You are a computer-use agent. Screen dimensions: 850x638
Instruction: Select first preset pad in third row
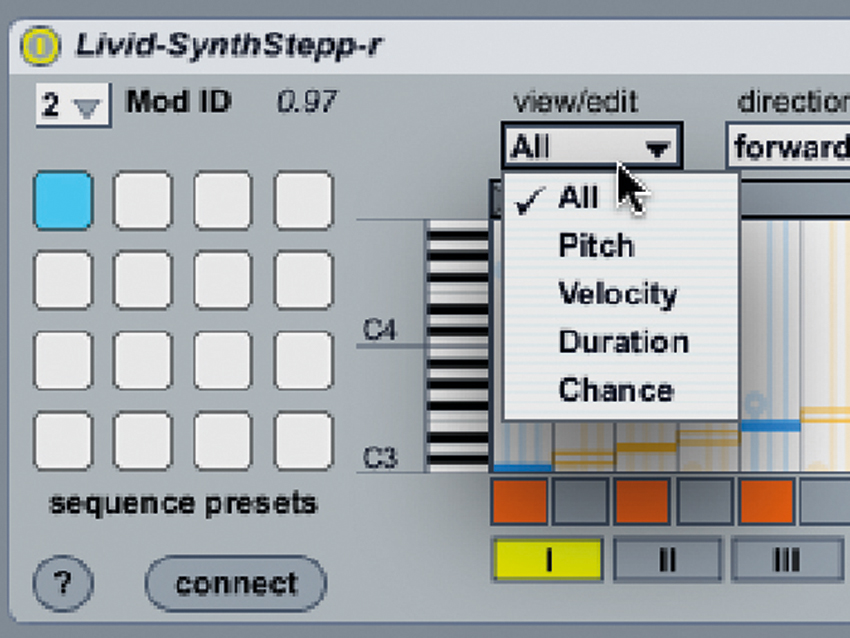(x=63, y=360)
